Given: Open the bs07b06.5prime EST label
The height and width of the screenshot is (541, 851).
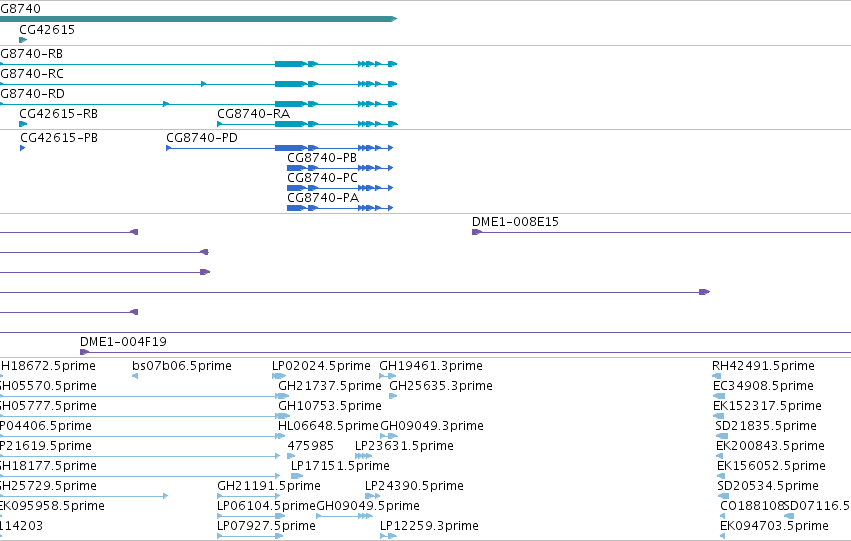Looking at the screenshot, I should 182,366.
